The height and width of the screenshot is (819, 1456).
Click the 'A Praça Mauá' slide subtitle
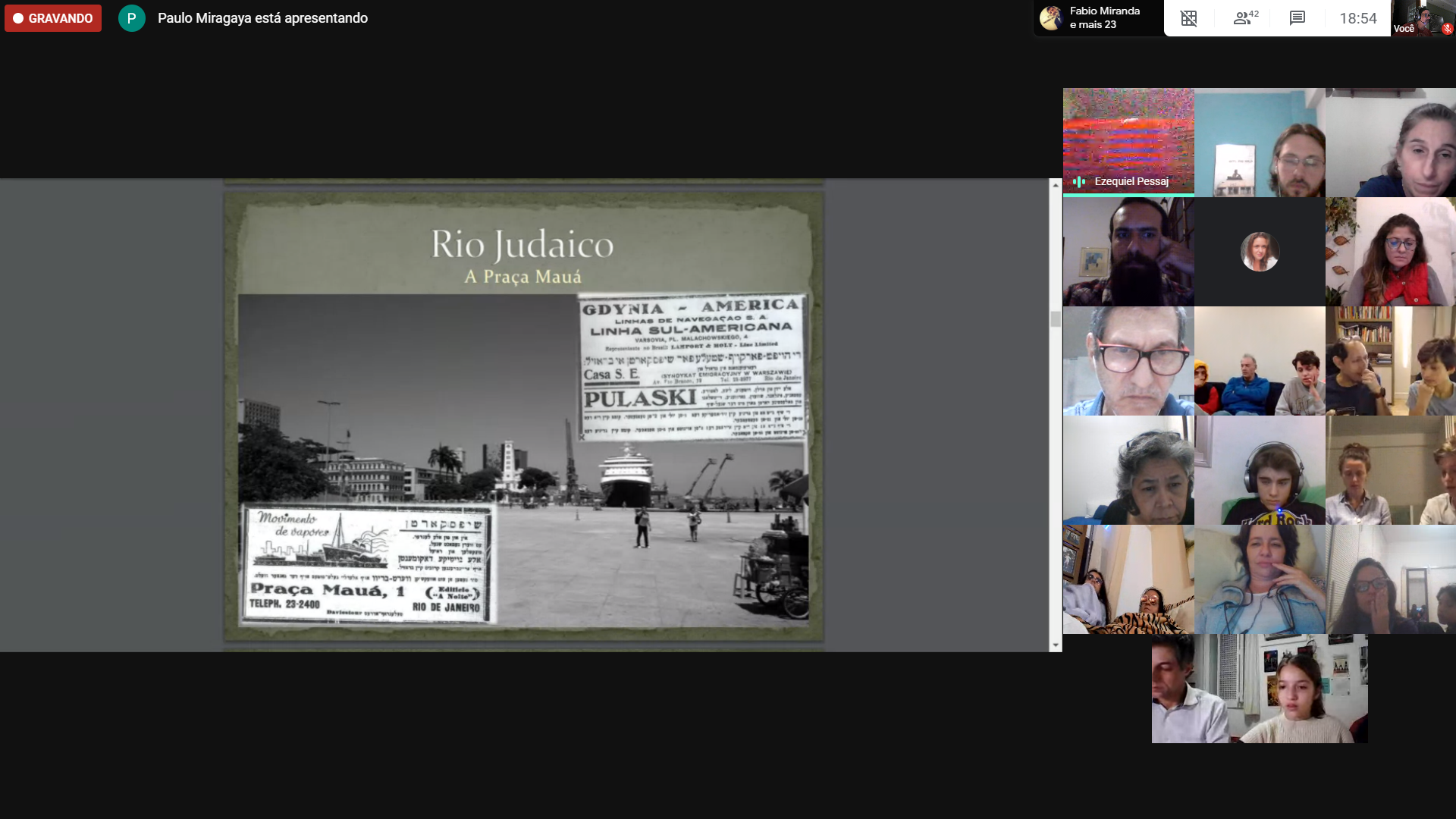click(522, 277)
